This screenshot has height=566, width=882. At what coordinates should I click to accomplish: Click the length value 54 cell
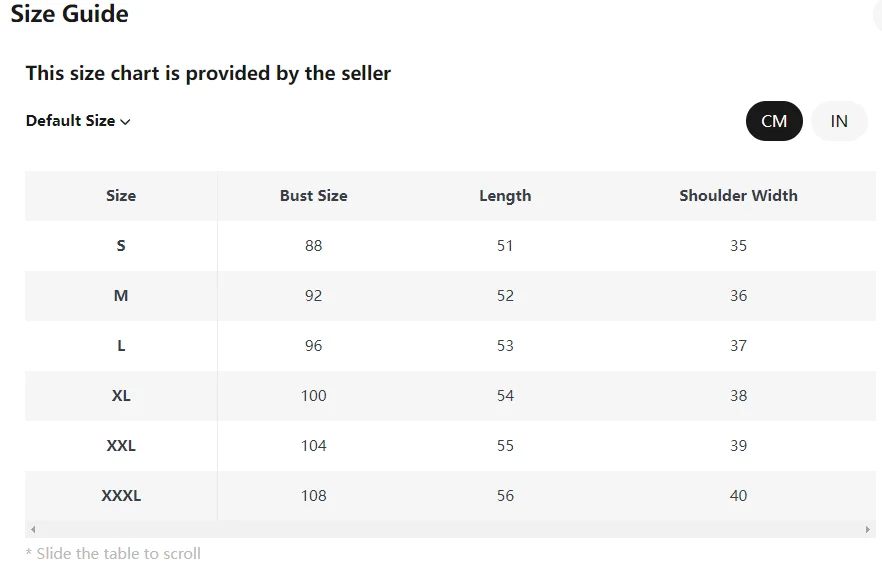pyautogui.click(x=505, y=396)
